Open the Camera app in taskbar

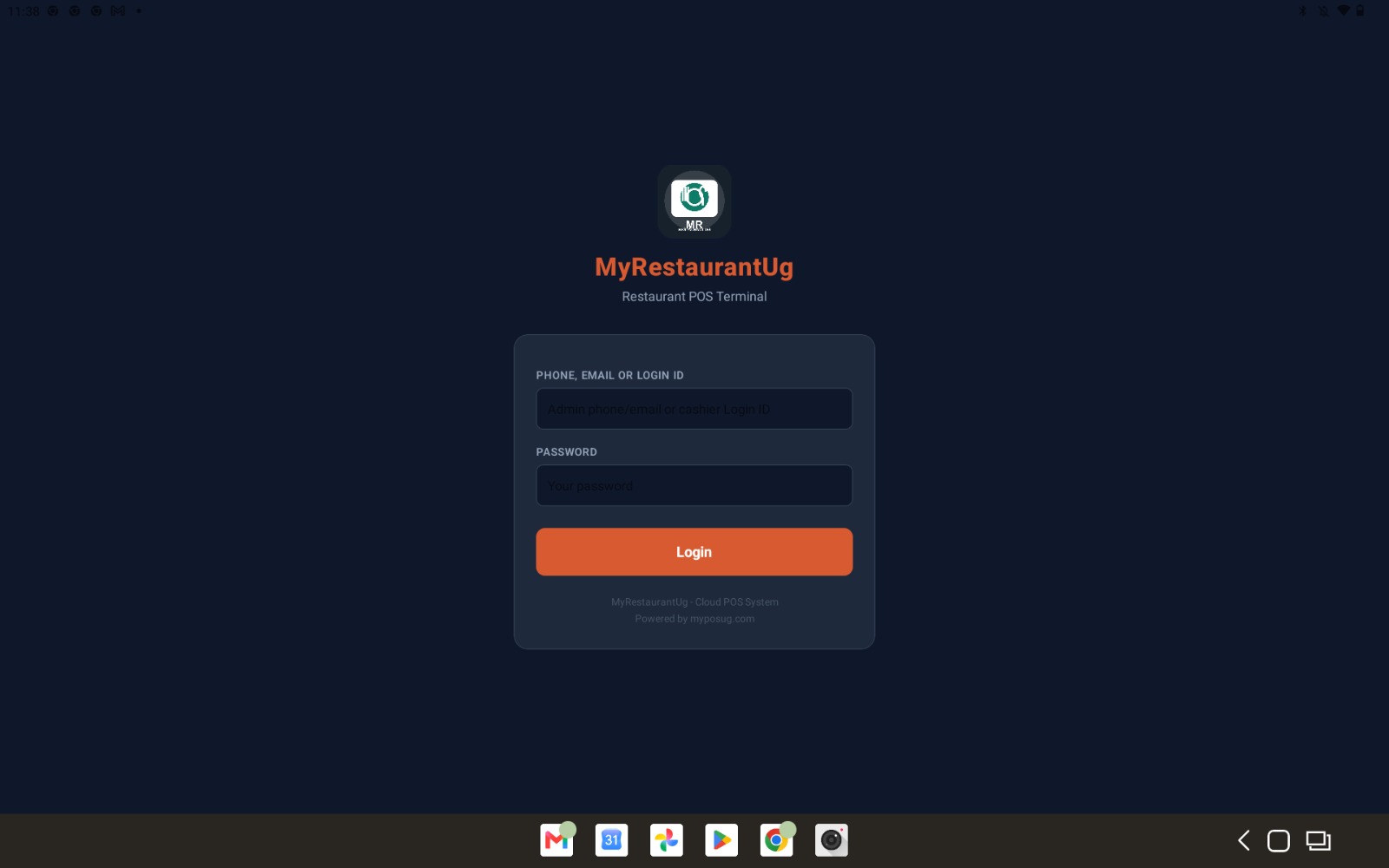[832, 840]
